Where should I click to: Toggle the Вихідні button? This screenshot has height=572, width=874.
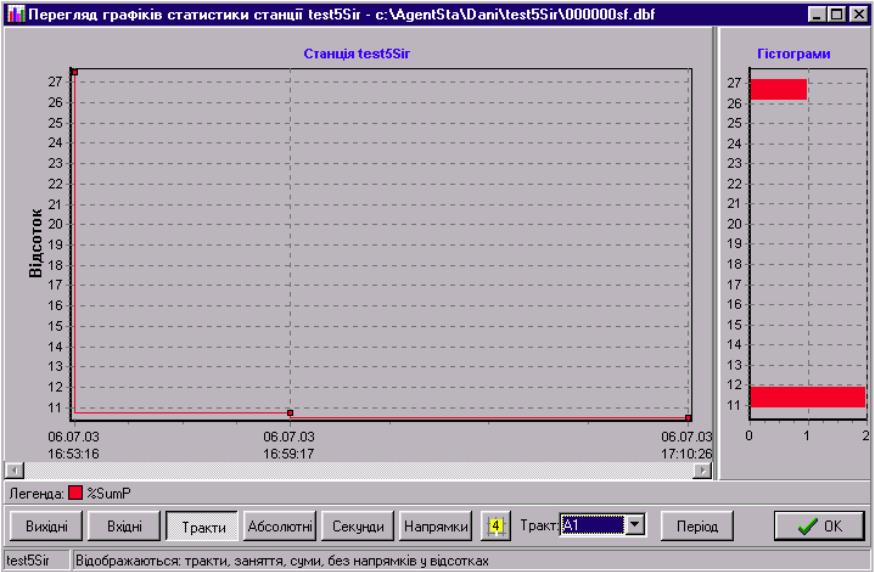pos(46,526)
